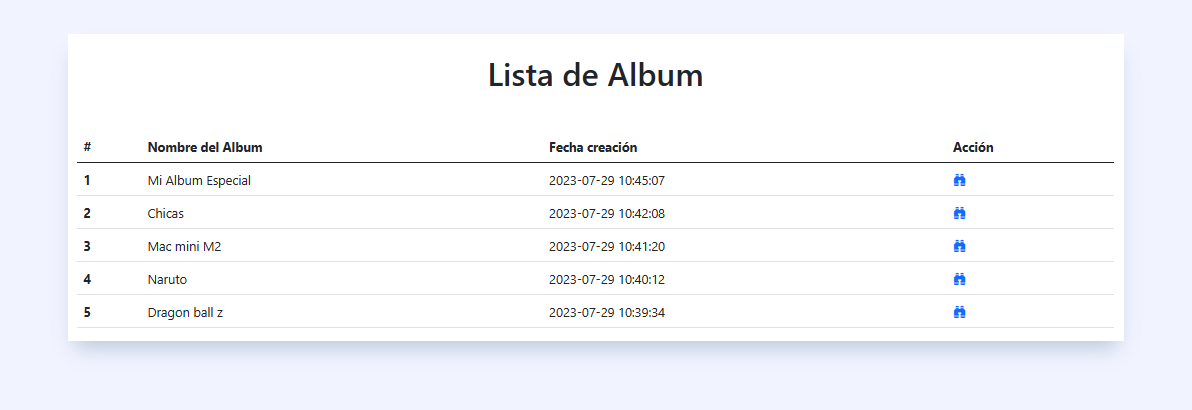View Dragon ball z album binoculars icon
The height and width of the screenshot is (410, 1192).
tap(959, 312)
